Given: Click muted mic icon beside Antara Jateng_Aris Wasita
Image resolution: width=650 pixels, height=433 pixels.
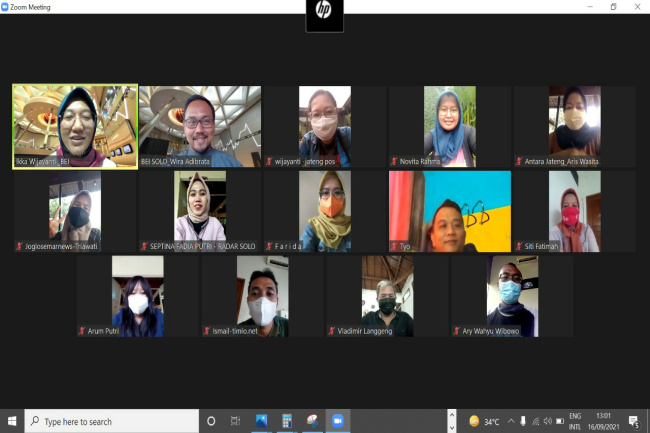Looking at the screenshot, I should [x=519, y=161].
